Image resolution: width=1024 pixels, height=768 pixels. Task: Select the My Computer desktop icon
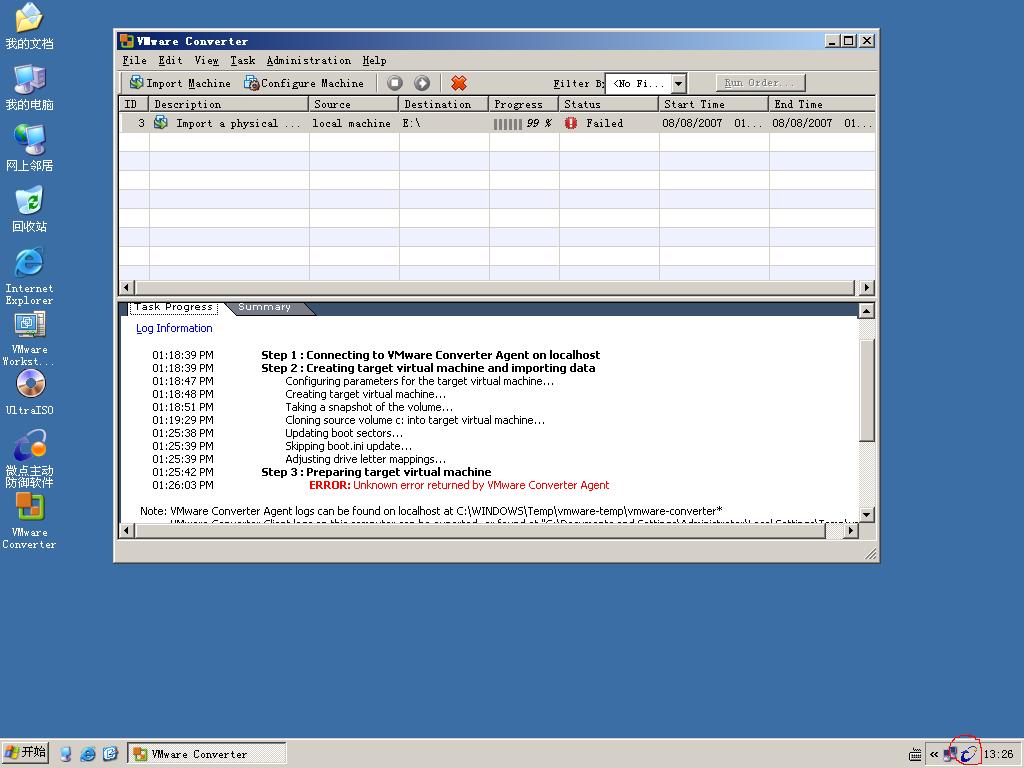(29, 88)
